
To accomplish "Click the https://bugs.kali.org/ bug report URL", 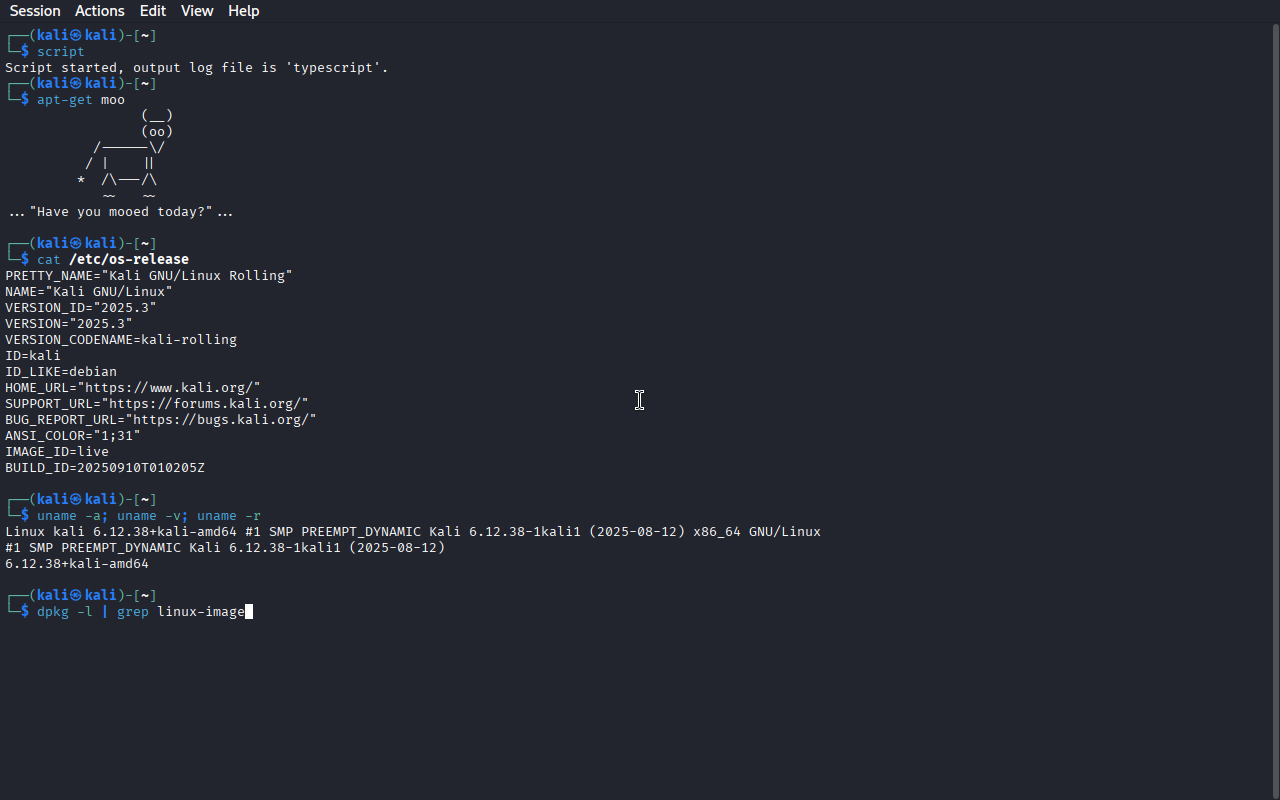I will pyautogui.click(x=221, y=419).
